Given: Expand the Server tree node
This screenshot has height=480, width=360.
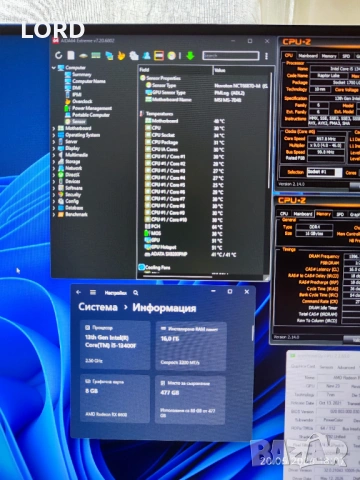Looking at the screenshot, I should [54, 142].
